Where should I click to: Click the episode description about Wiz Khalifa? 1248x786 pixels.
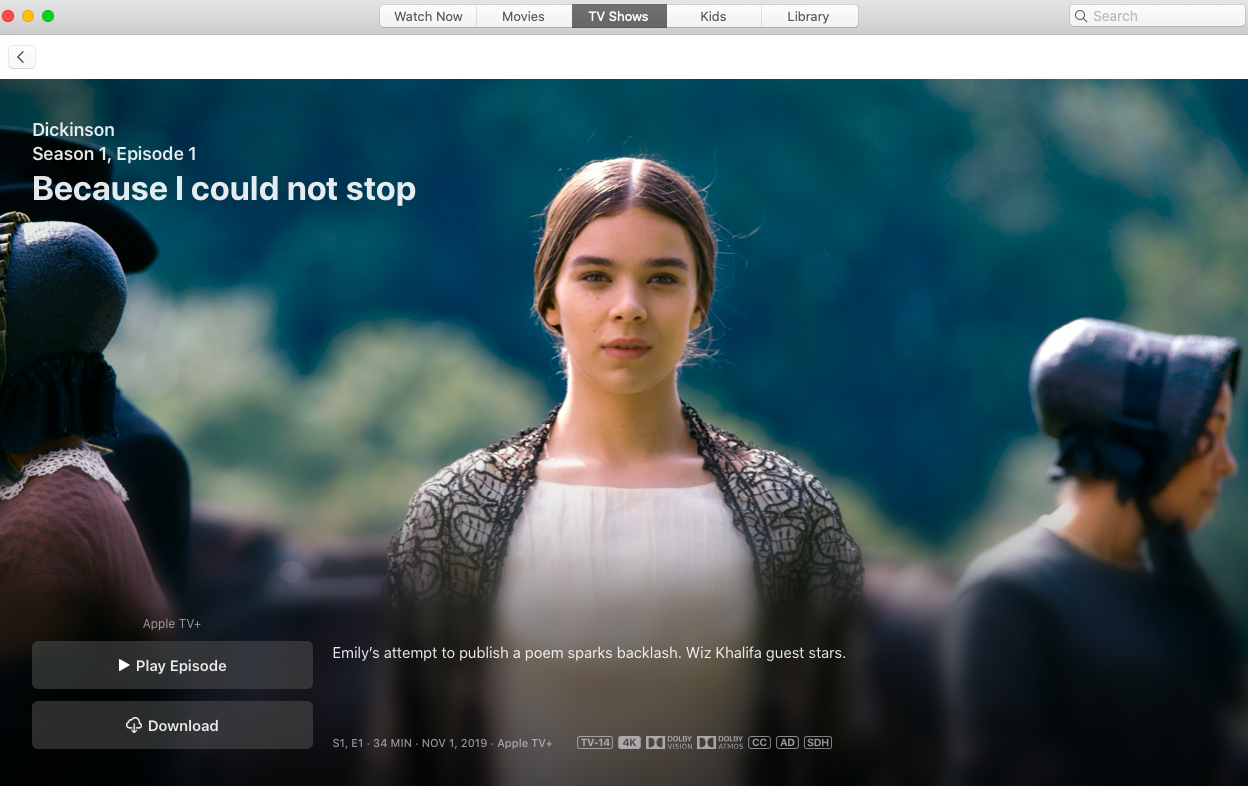tap(589, 653)
